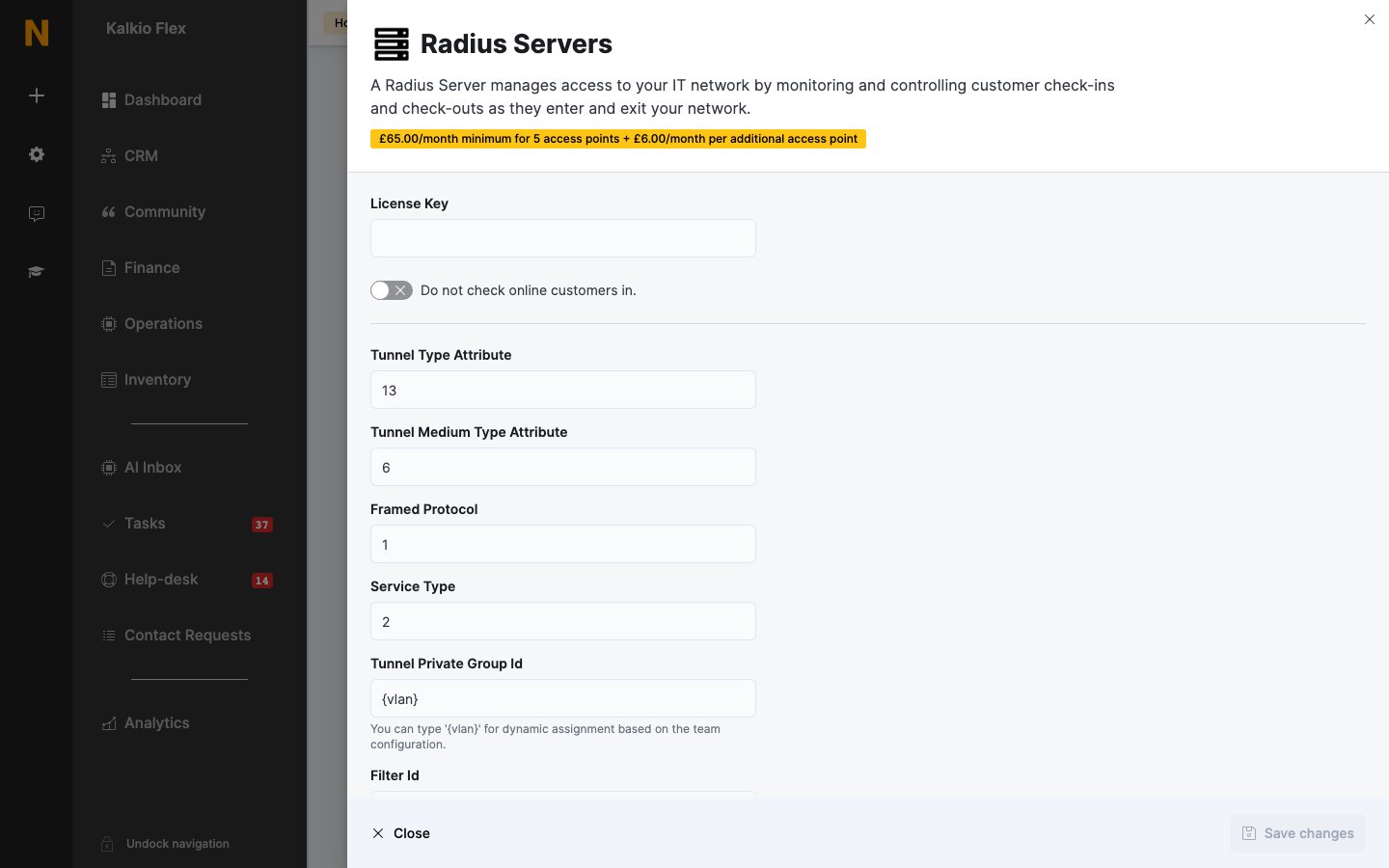This screenshot has width=1389, height=868.
Task: Click the '{vlan}' dynamic assignment hint text
Action: pos(546,737)
